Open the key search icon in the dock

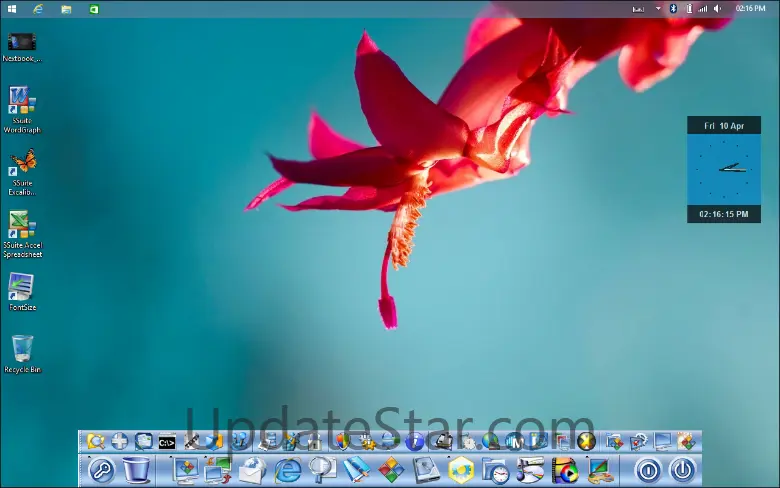click(x=101, y=470)
